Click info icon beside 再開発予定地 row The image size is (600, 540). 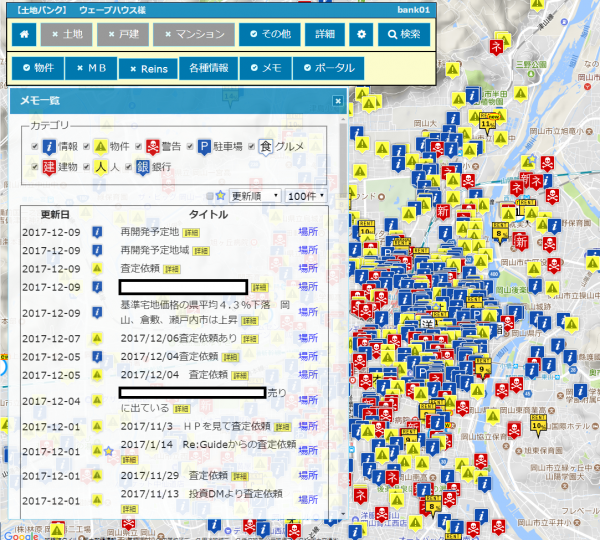coord(97,232)
